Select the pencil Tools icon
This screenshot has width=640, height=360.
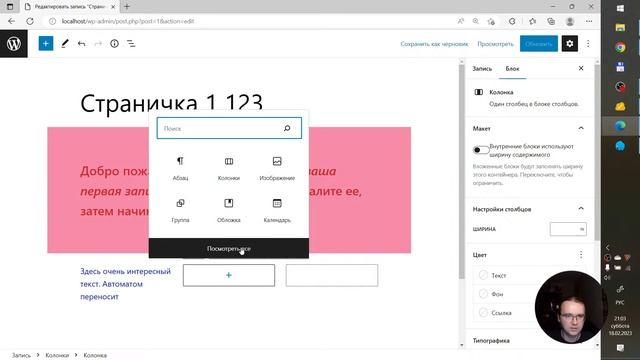point(64,44)
